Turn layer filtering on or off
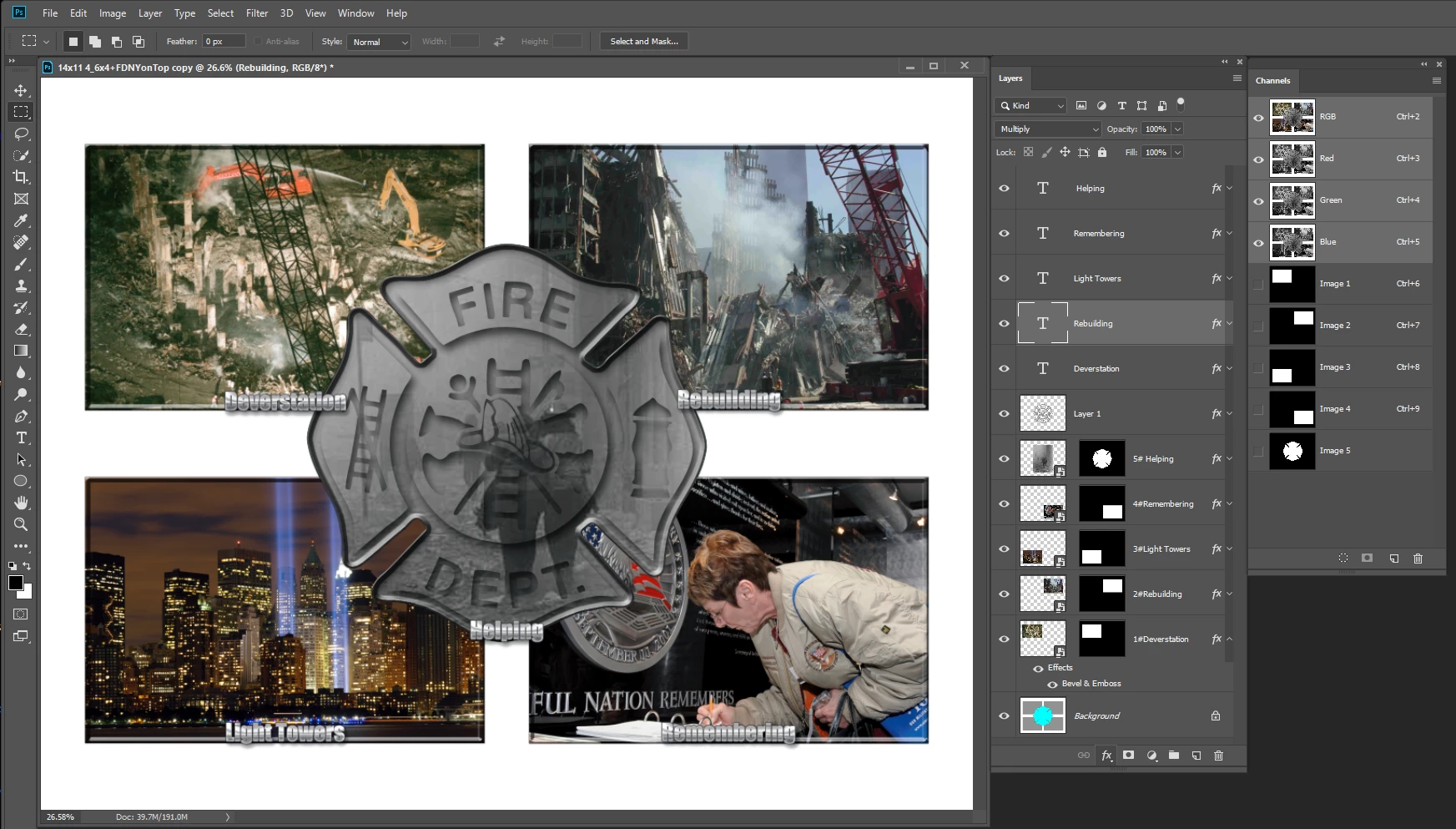This screenshot has height=829, width=1456. click(1181, 104)
